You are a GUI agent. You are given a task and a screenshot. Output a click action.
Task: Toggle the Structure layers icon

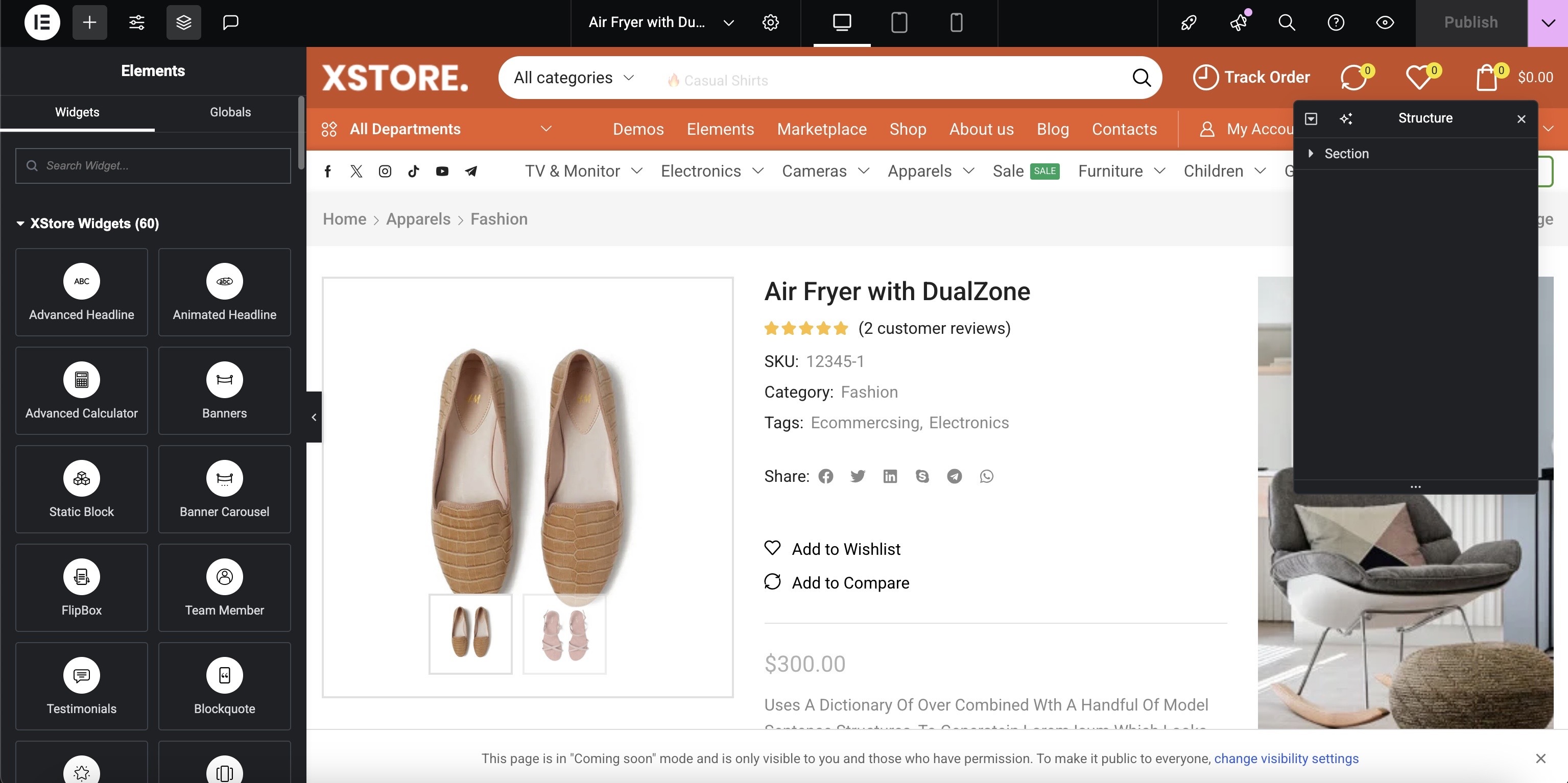pyautogui.click(x=183, y=22)
